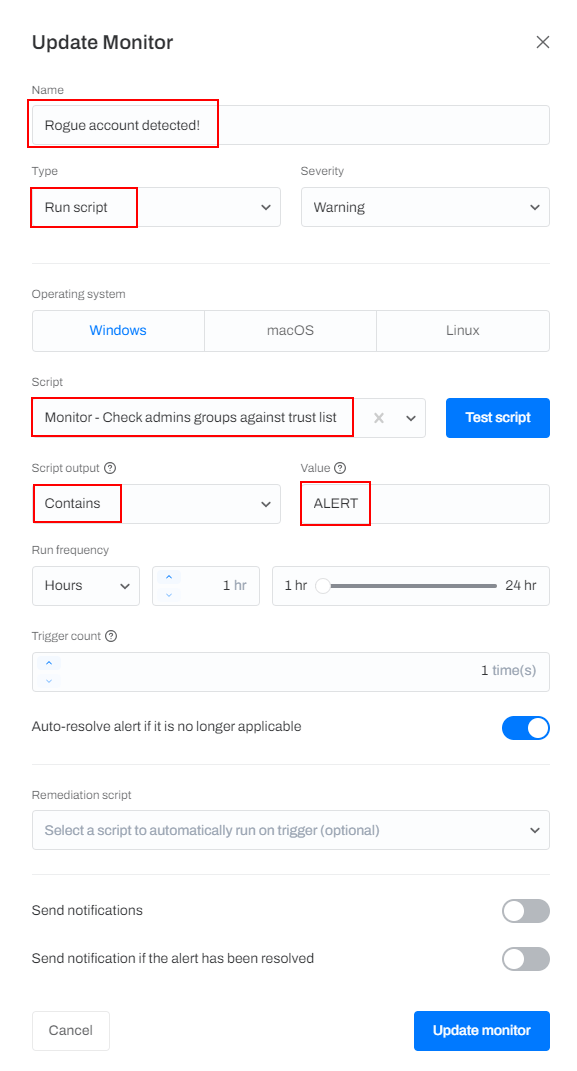Click the Test script button
Image resolution: width=577 pixels, height=1071 pixels.
click(x=497, y=418)
